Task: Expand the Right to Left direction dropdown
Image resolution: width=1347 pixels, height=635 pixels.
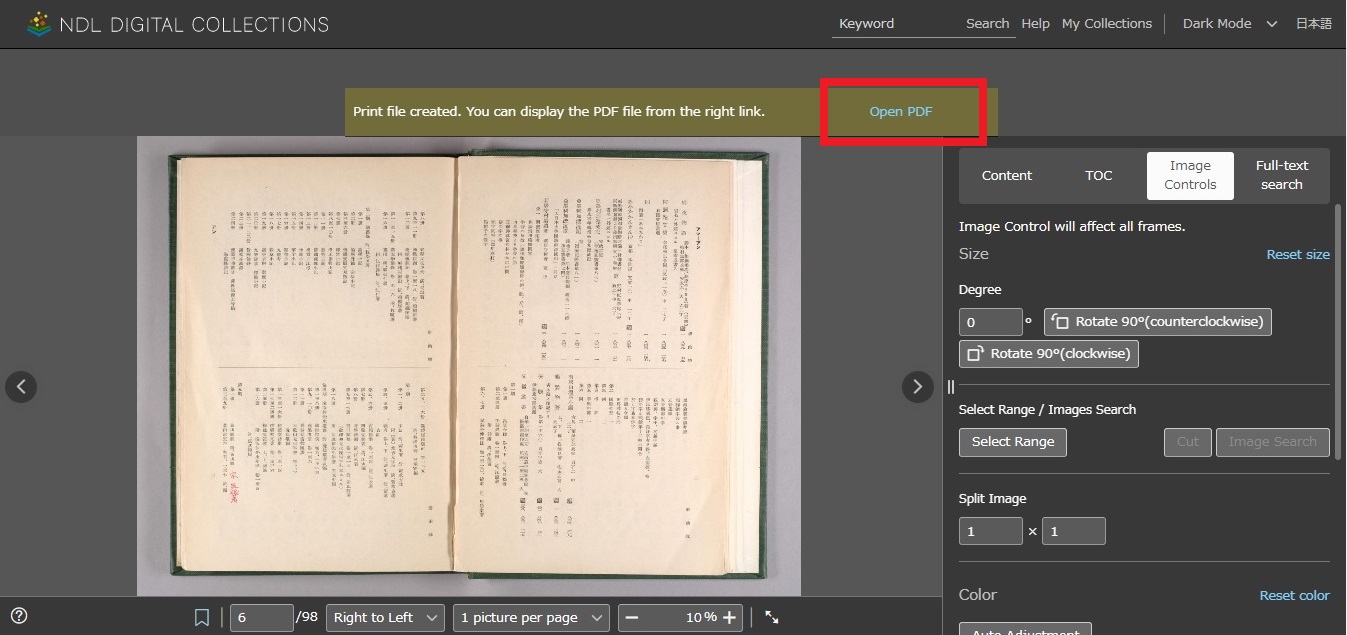Action: click(387, 617)
